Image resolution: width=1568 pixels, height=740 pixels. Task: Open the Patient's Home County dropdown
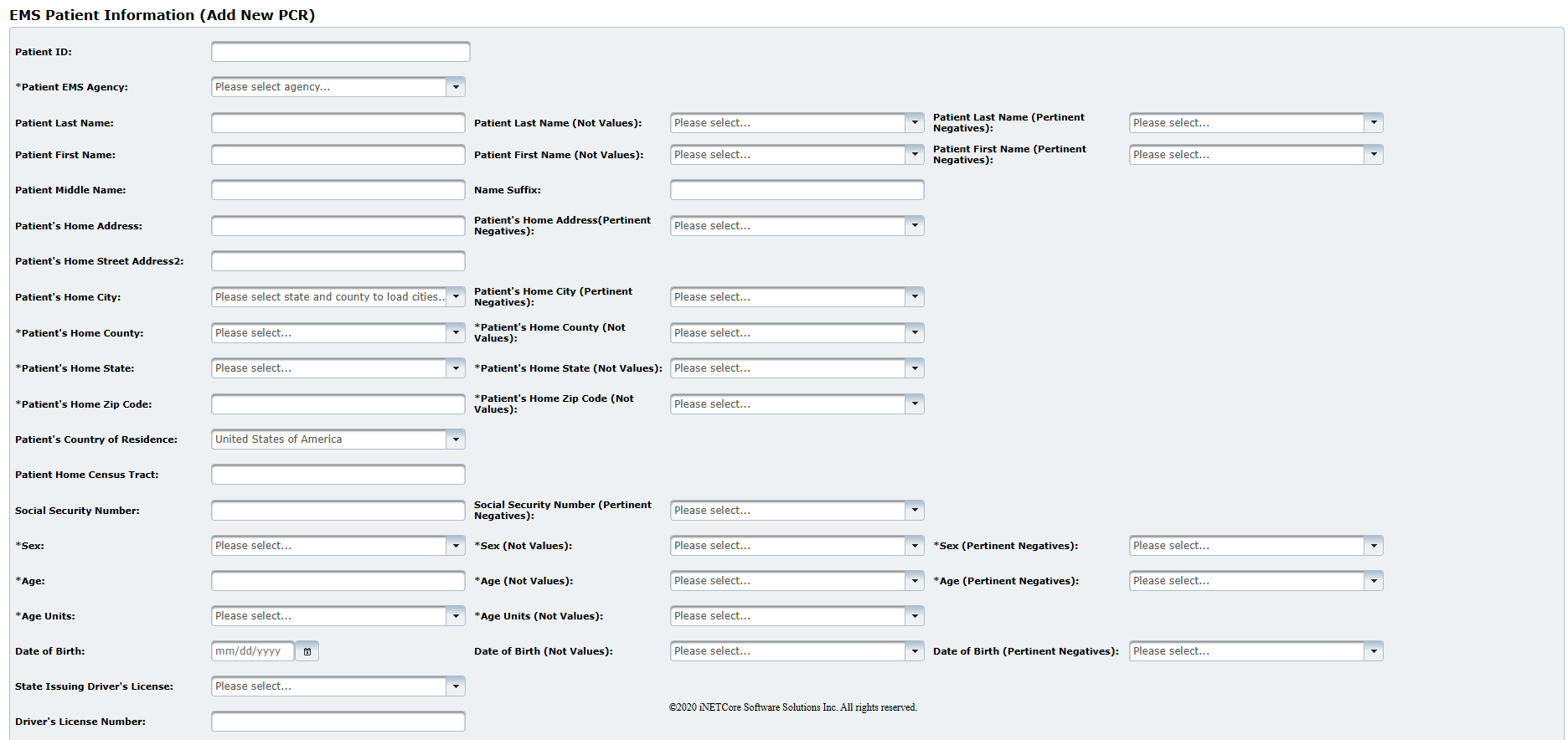338,333
